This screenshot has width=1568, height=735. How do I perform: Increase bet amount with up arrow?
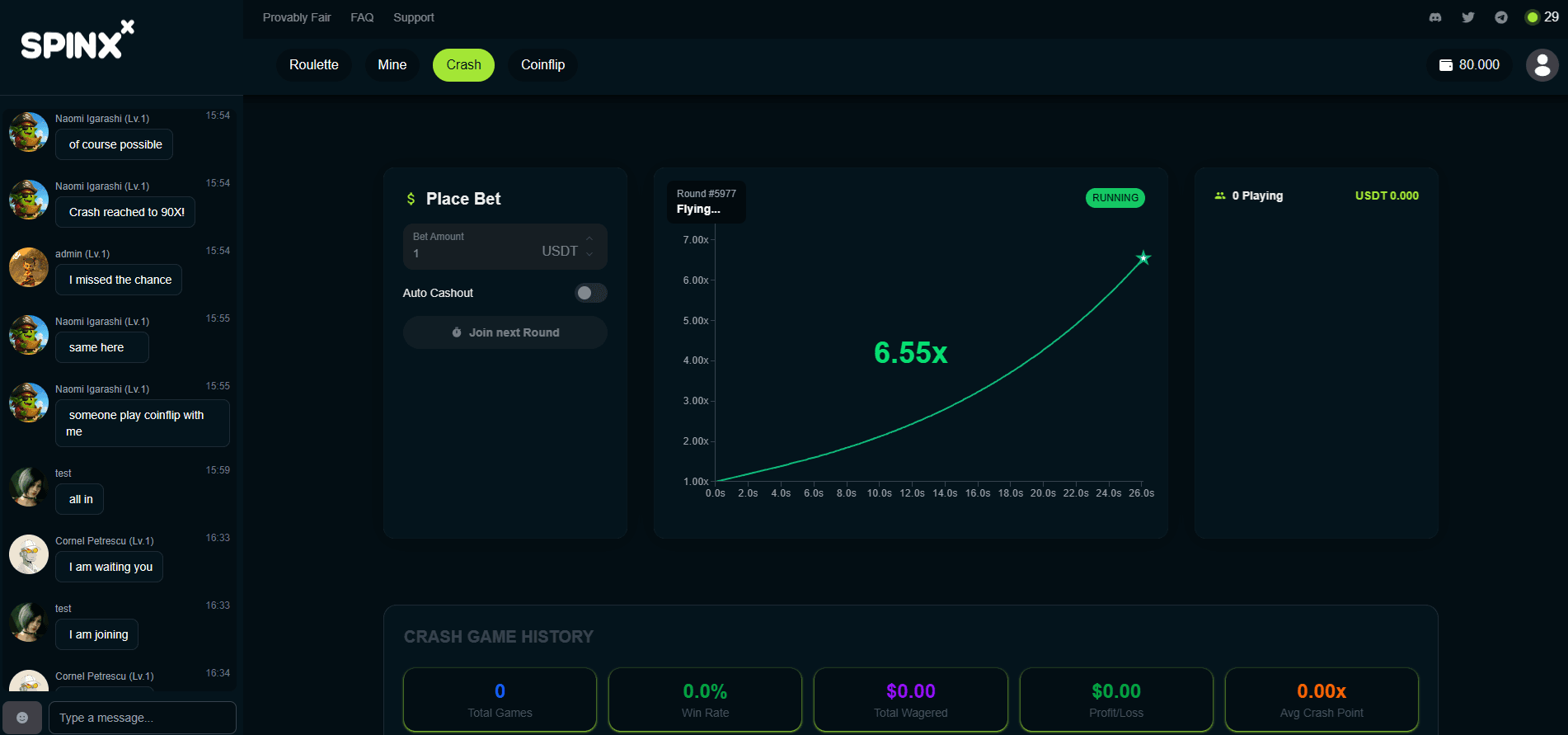point(589,238)
